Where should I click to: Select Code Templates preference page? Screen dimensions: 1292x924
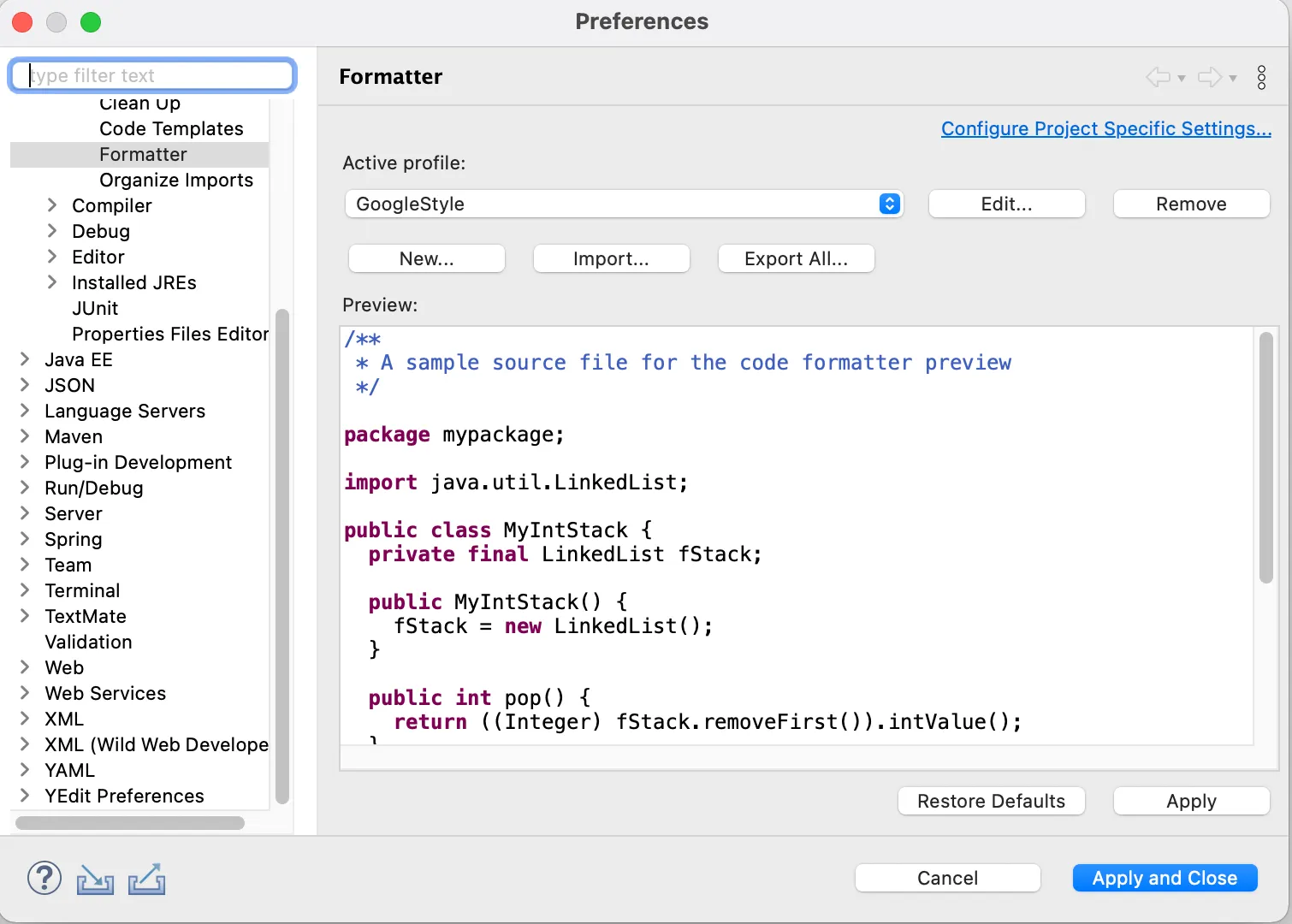(x=171, y=128)
